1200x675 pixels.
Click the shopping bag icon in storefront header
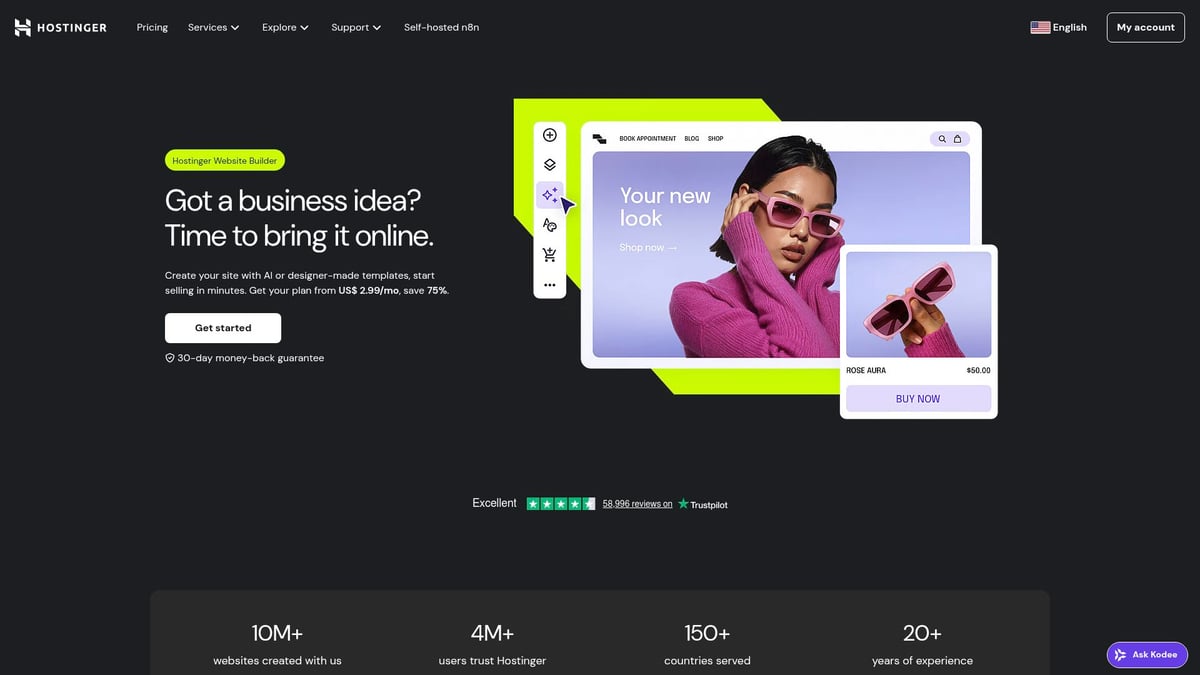click(958, 139)
